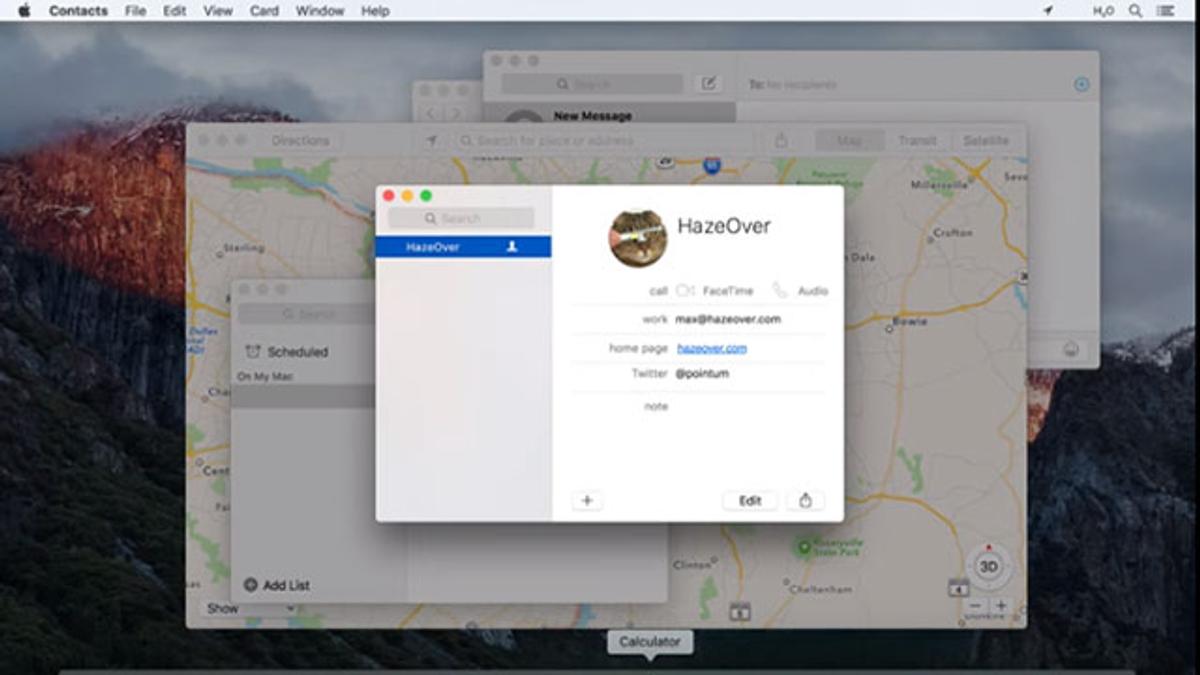The image size is (1200, 675).
Task: Expand the Show dropdown in Maps
Action: (x=230, y=608)
